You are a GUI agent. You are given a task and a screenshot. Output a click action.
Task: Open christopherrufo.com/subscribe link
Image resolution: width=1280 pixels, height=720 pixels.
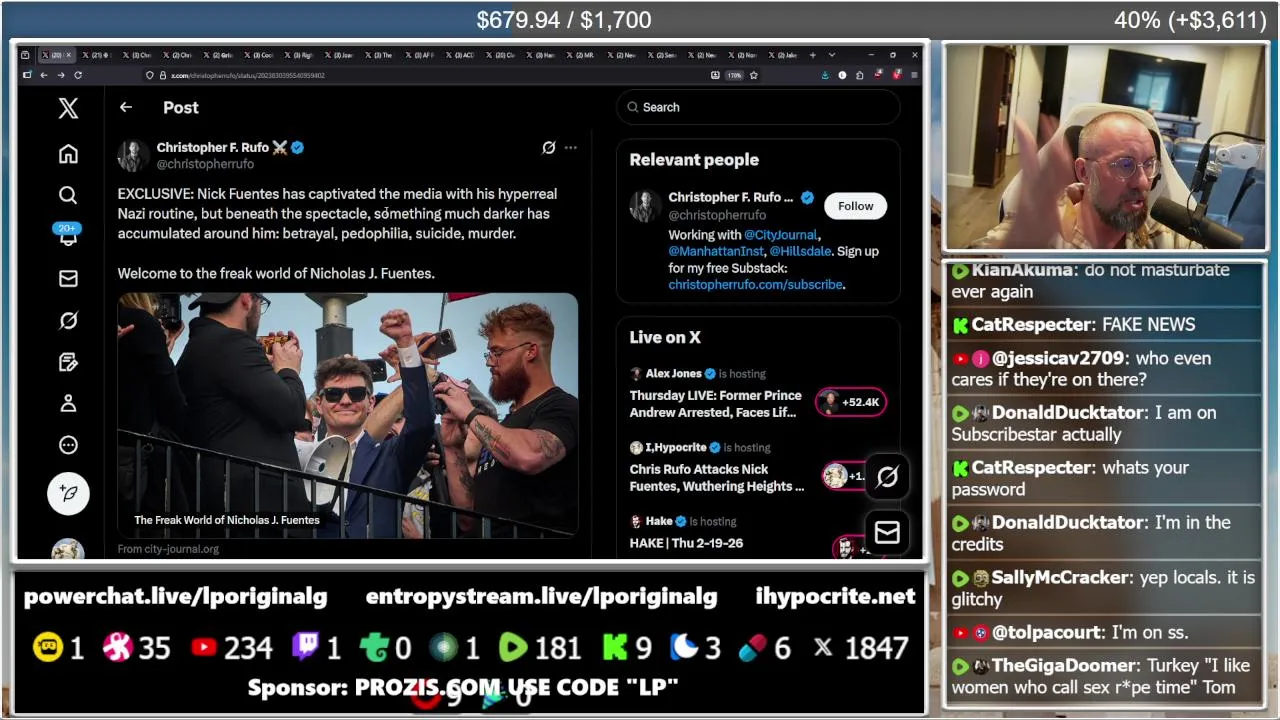(x=755, y=285)
